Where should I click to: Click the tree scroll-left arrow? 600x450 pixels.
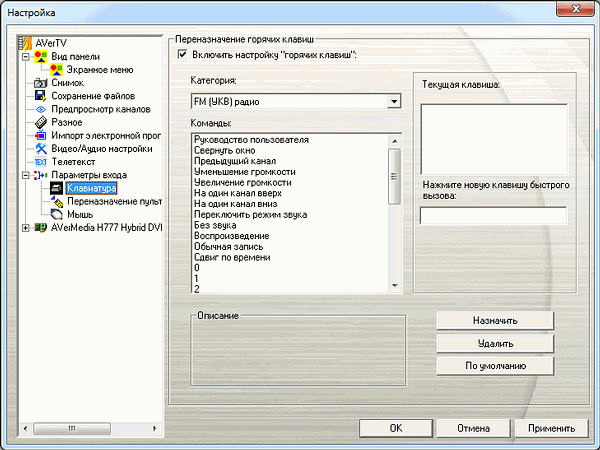click(25, 428)
